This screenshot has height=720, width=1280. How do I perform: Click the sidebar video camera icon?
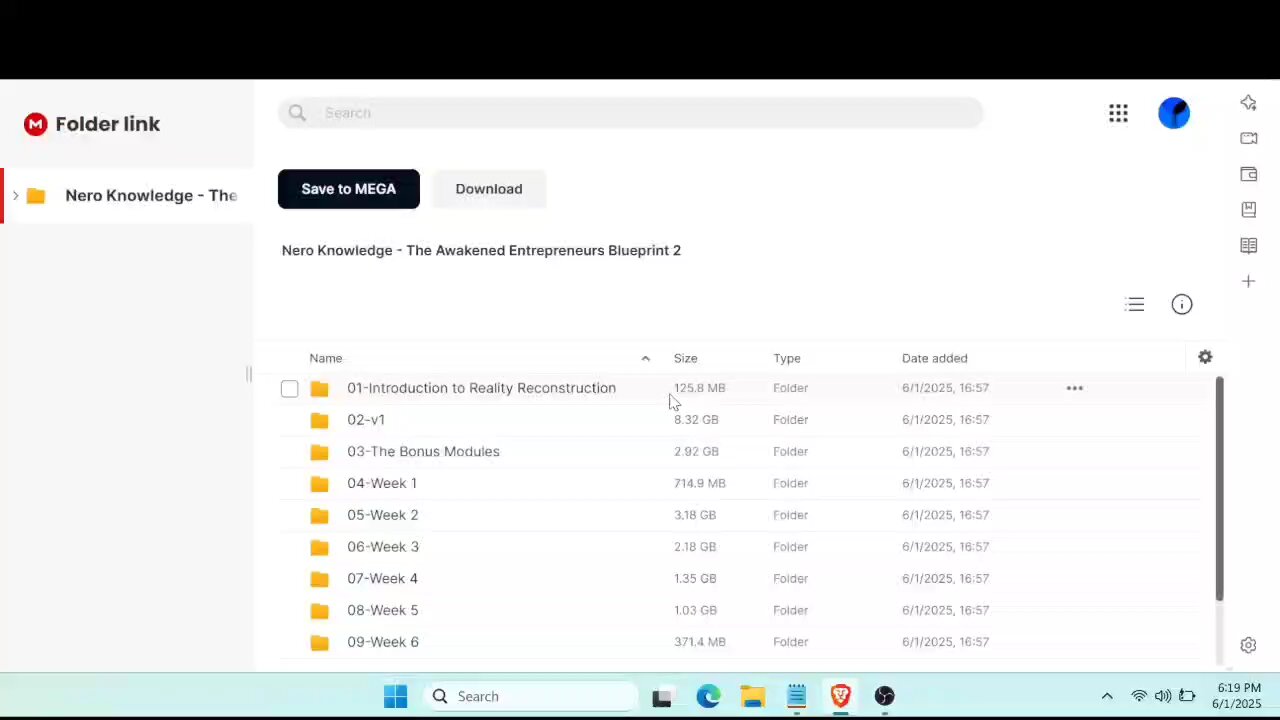[x=1249, y=138]
